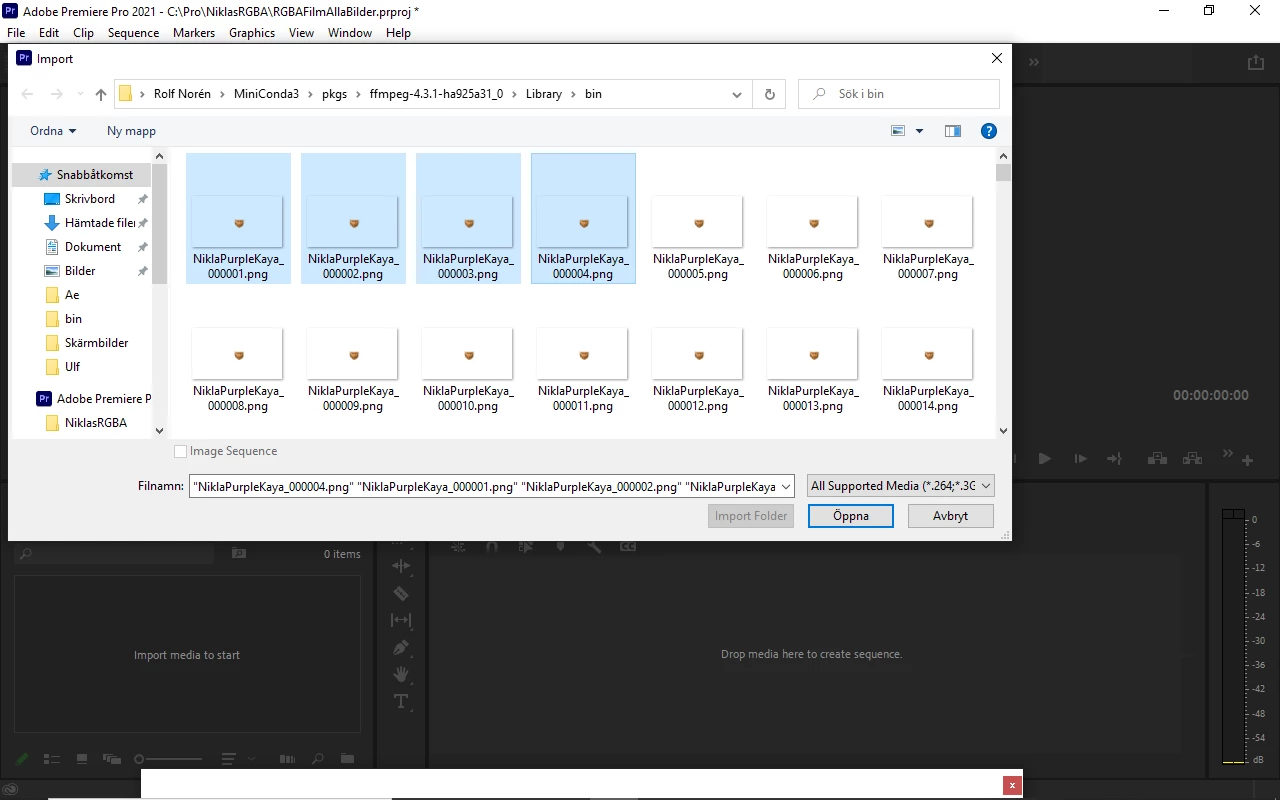Screen dimensions: 1280x800
Task: Open the Ordna dropdown menu
Action: point(53,131)
